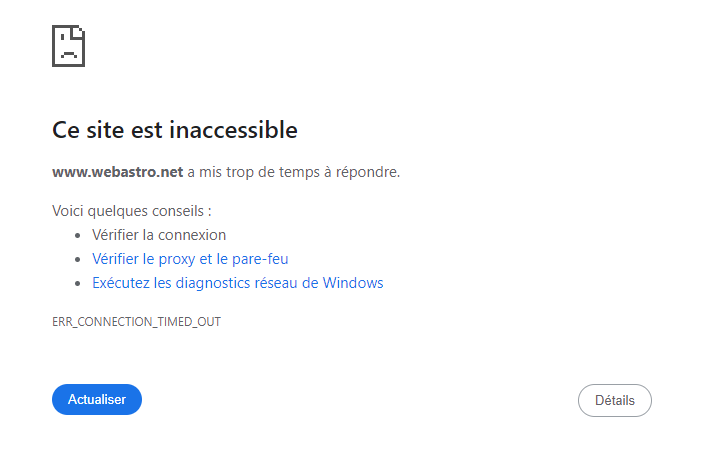Click the bullet before the proxy link

tap(78, 260)
